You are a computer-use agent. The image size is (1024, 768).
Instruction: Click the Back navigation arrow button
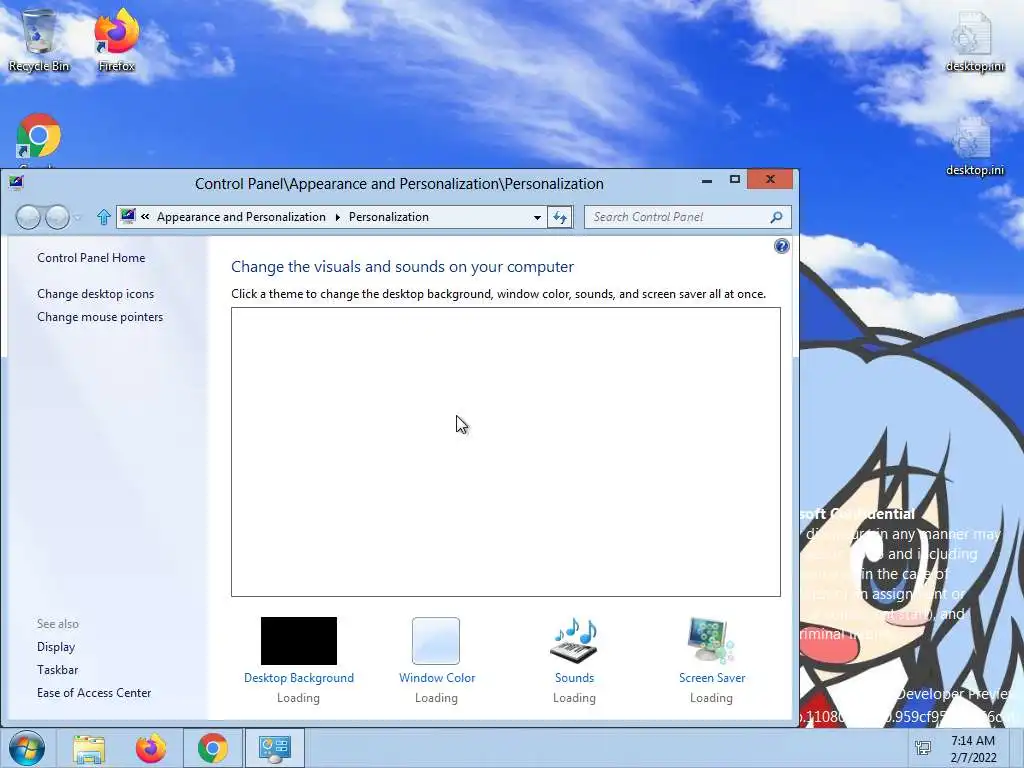[28, 217]
